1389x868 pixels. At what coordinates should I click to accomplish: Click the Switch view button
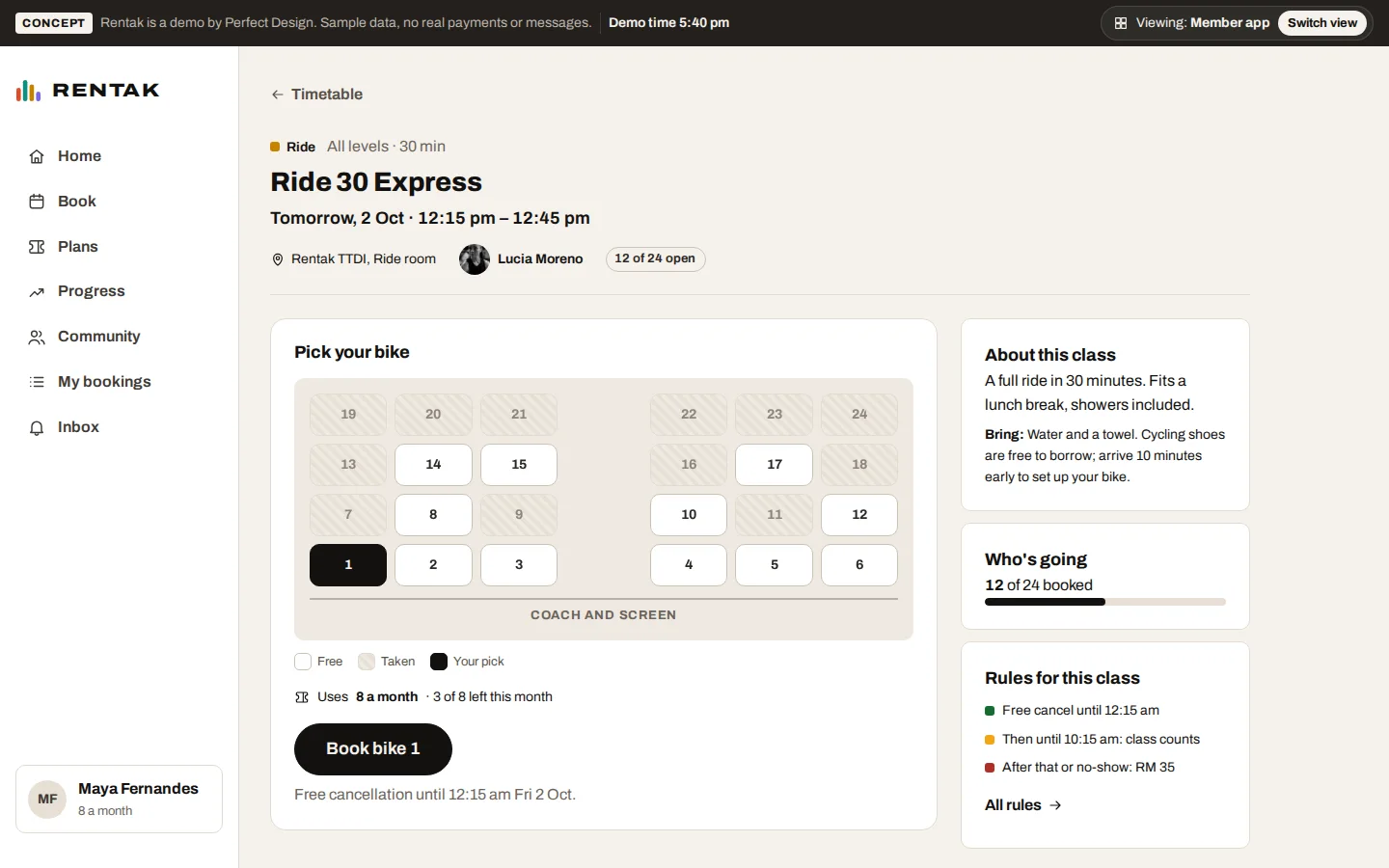1322,23
